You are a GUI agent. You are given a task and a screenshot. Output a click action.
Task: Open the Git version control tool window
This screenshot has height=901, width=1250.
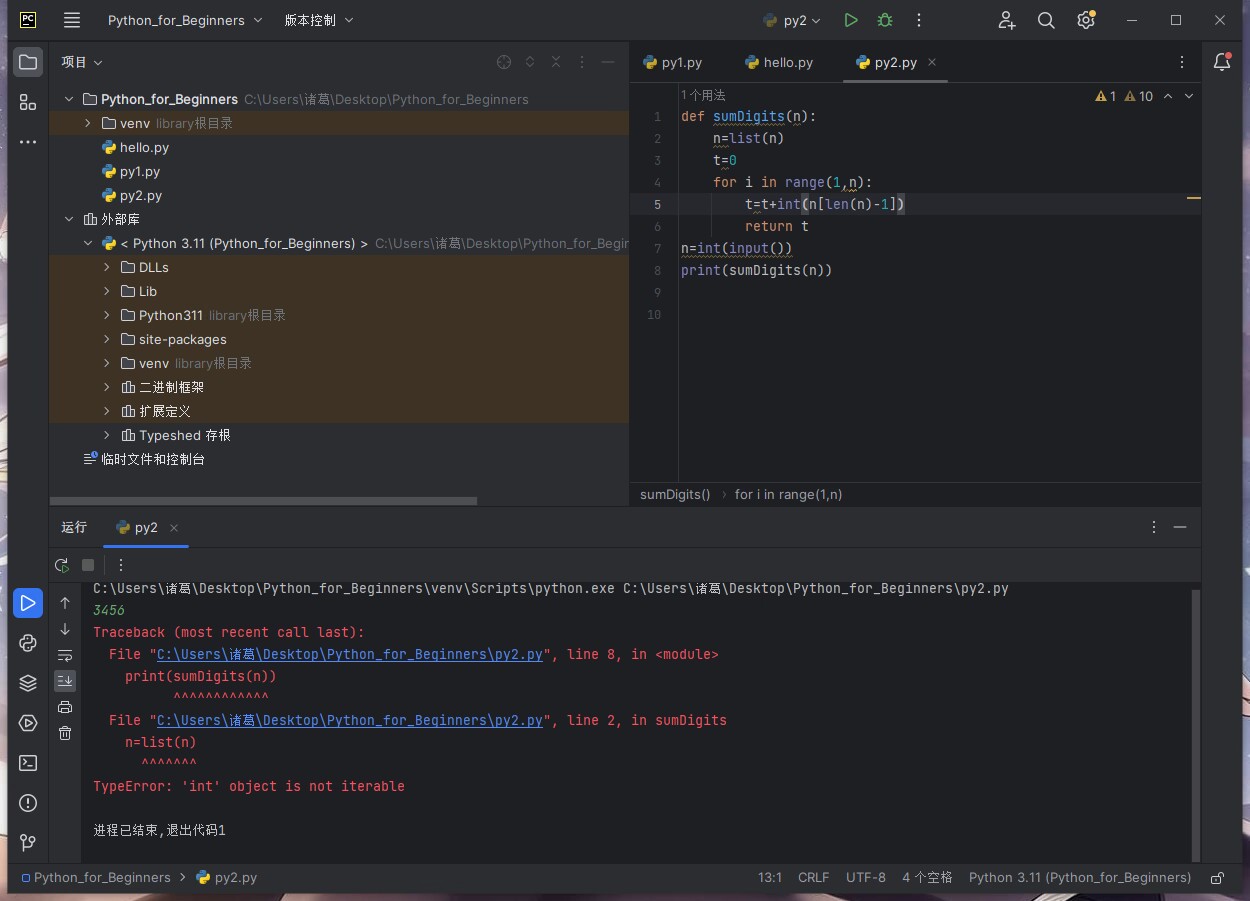click(x=28, y=842)
